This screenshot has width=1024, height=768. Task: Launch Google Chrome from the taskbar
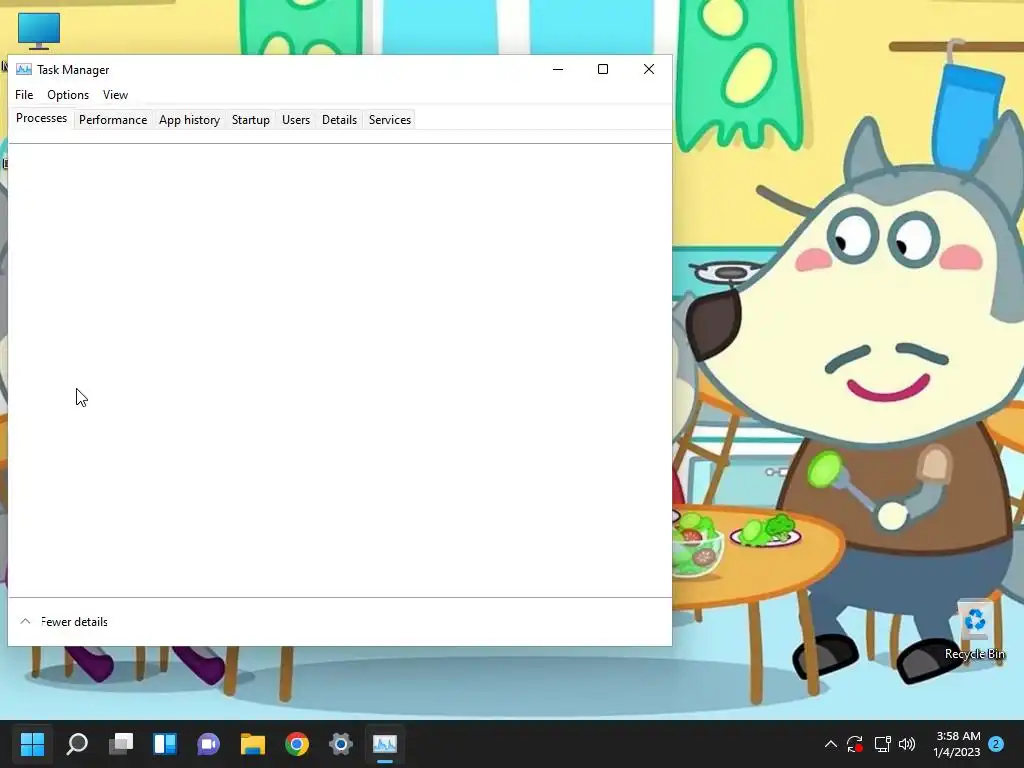[296, 743]
